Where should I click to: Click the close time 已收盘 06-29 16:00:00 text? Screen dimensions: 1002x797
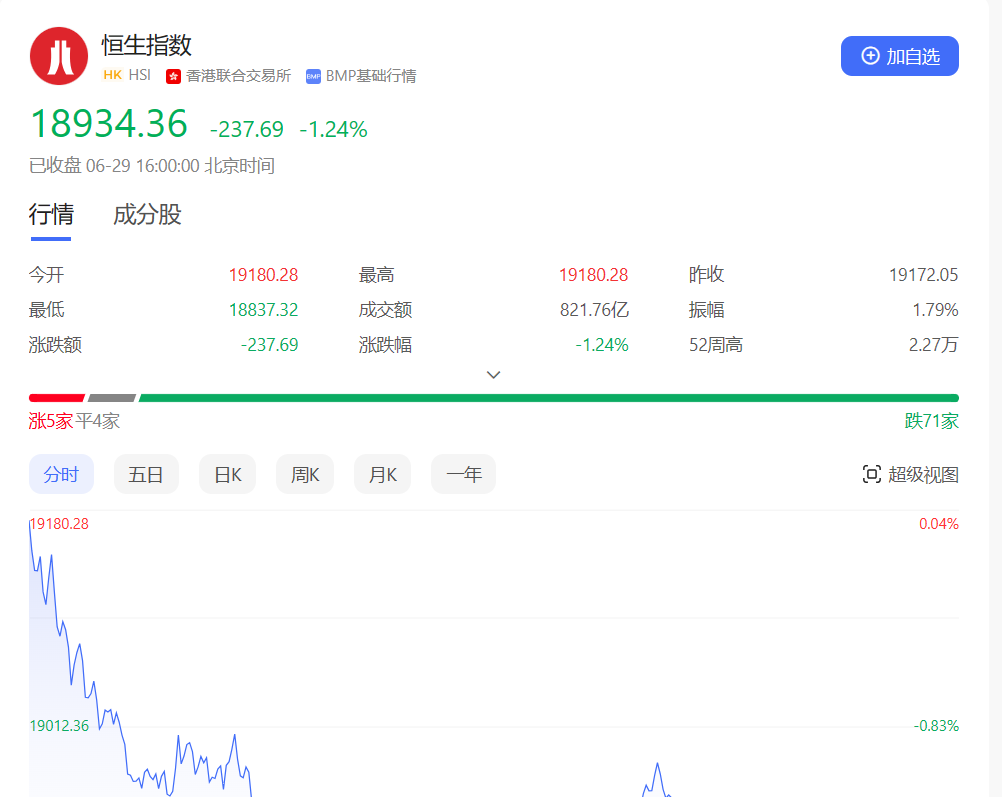(152, 166)
